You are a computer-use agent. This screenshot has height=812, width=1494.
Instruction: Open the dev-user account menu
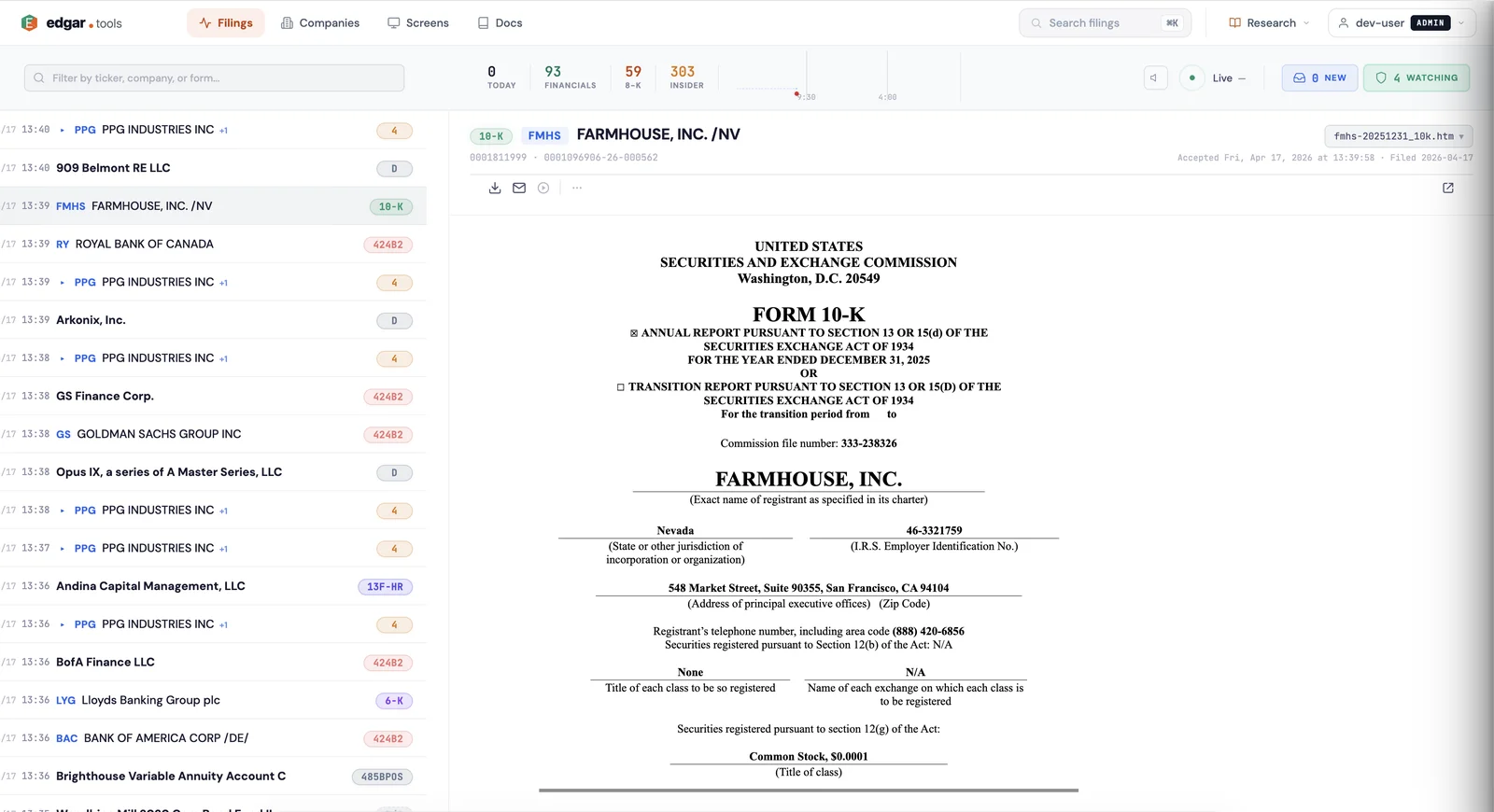pos(1402,22)
